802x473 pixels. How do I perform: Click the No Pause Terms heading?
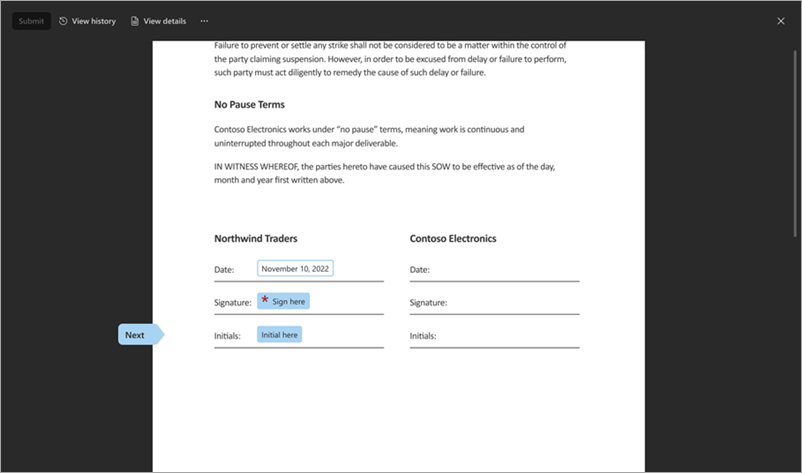click(x=256, y=105)
